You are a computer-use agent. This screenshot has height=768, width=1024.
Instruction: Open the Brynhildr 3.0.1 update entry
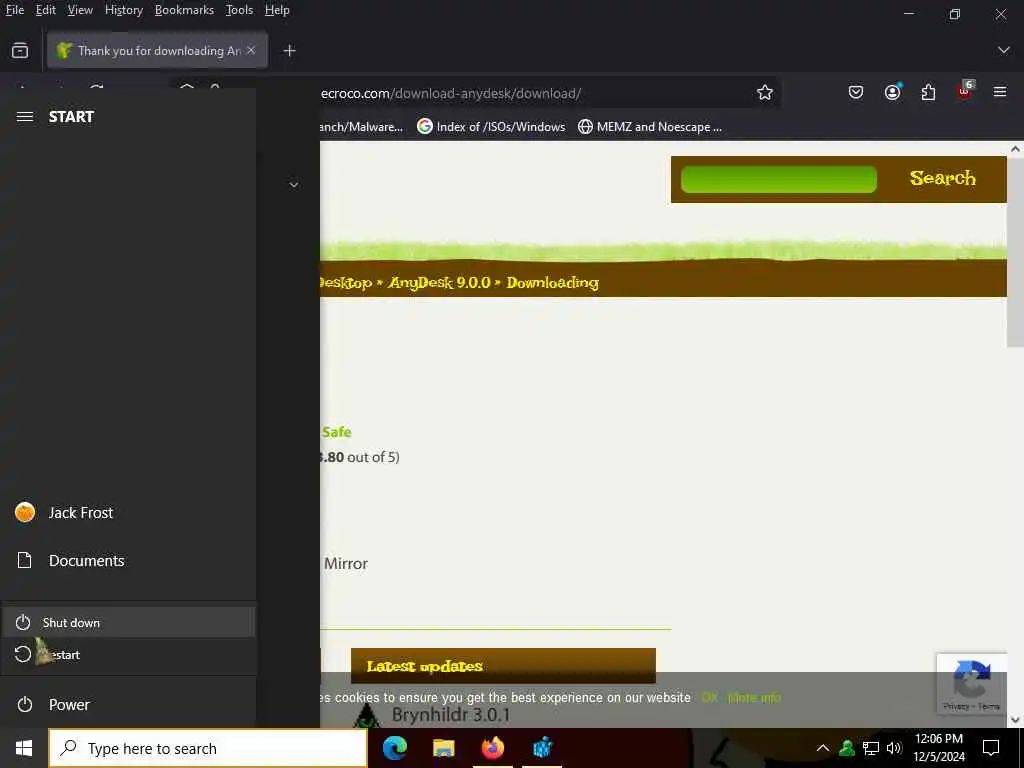[x=451, y=715]
